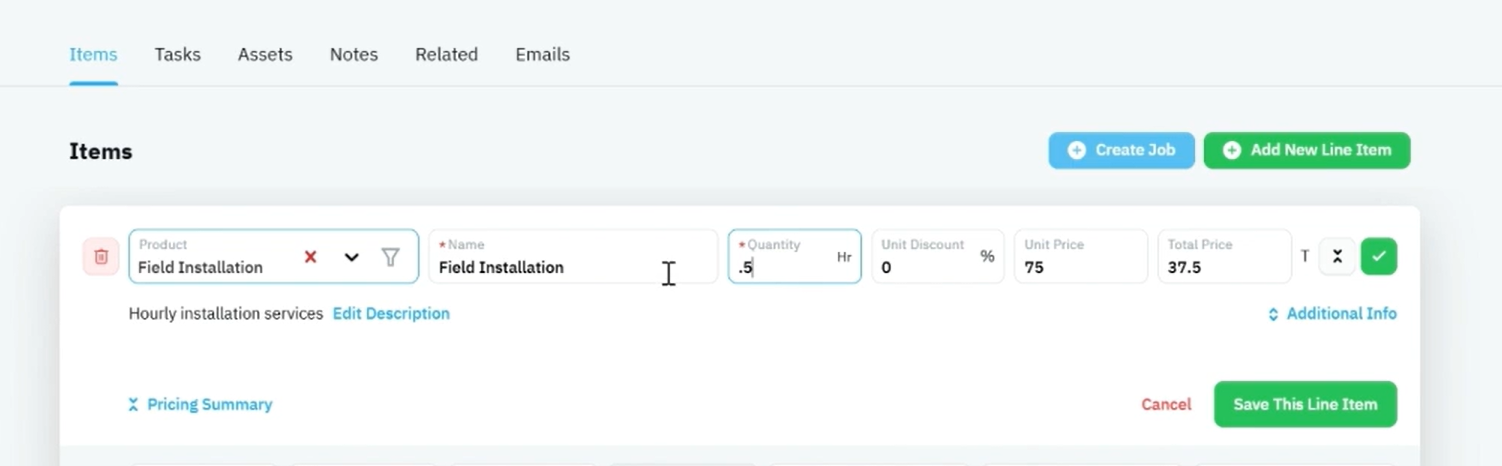Click the T taxable indicator
This screenshot has width=1502, height=466.
click(1305, 257)
